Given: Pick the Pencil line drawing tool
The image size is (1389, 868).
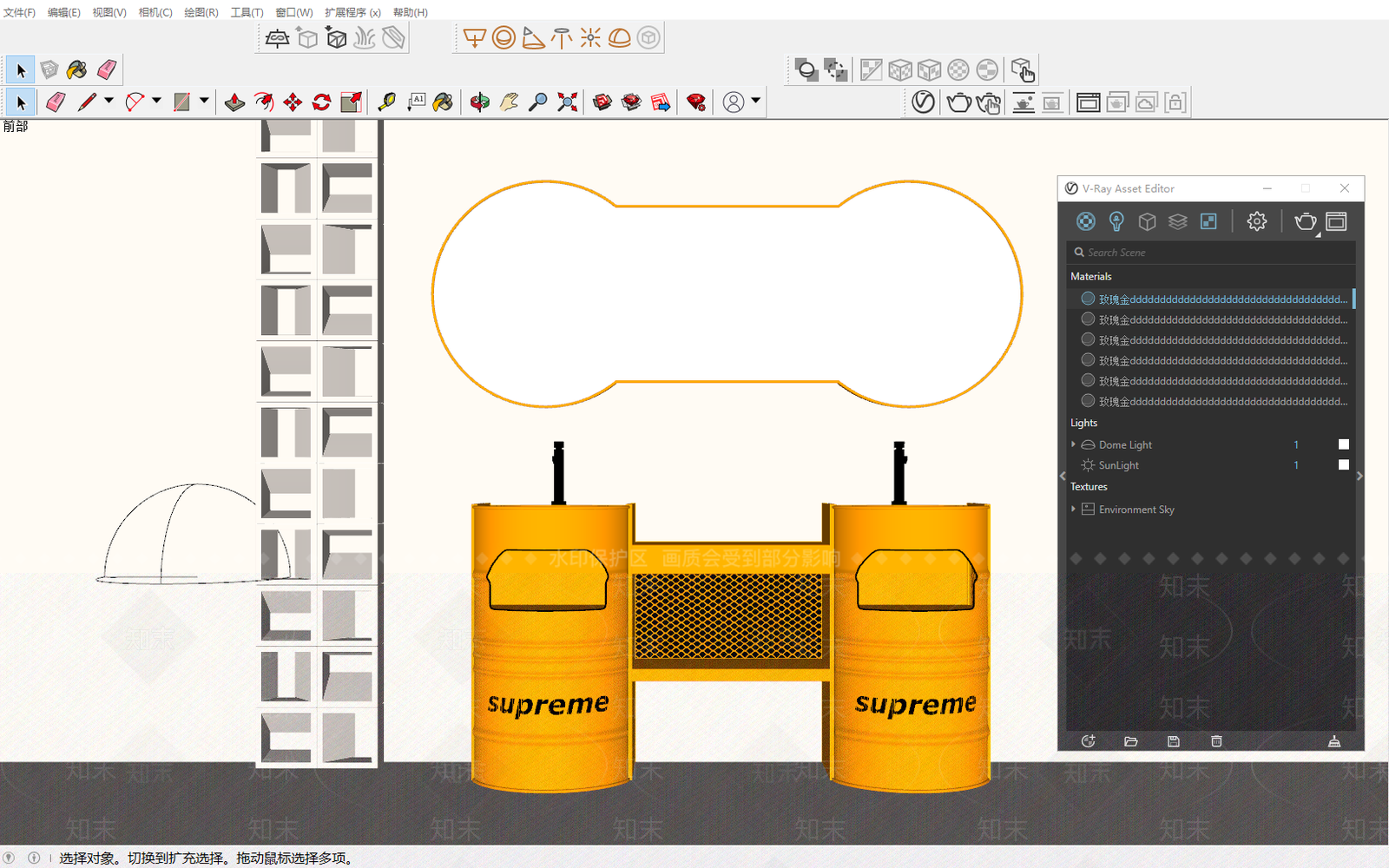Looking at the screenshot, I should point(87,102).
